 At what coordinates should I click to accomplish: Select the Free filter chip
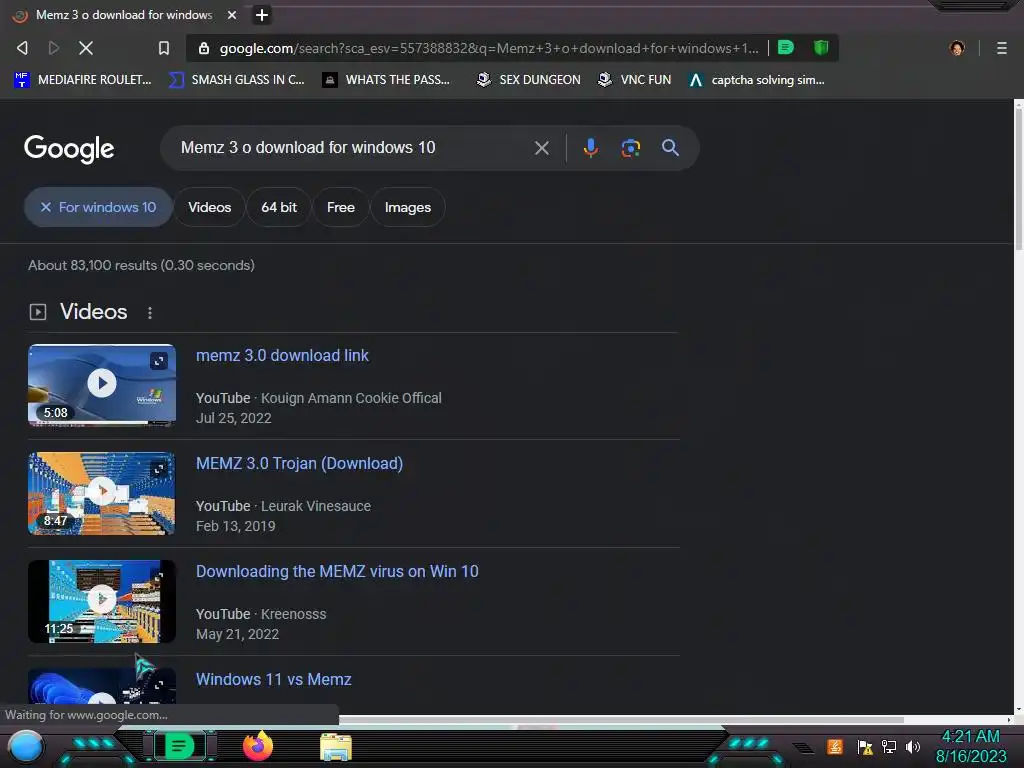(x=341, y=207)
